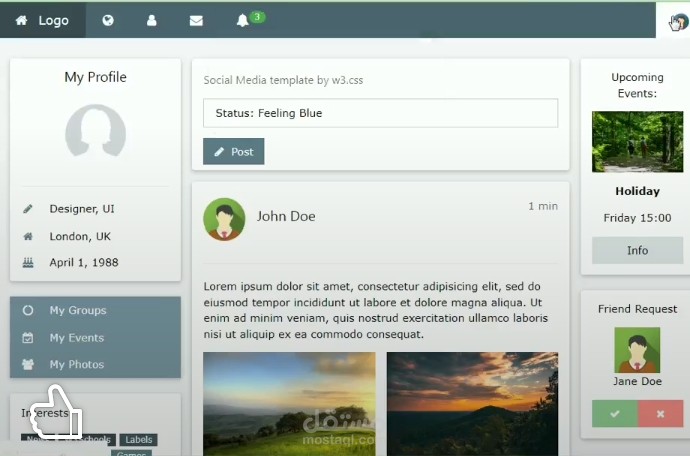Click the Upcoming Events heading

tap(638, 85)
